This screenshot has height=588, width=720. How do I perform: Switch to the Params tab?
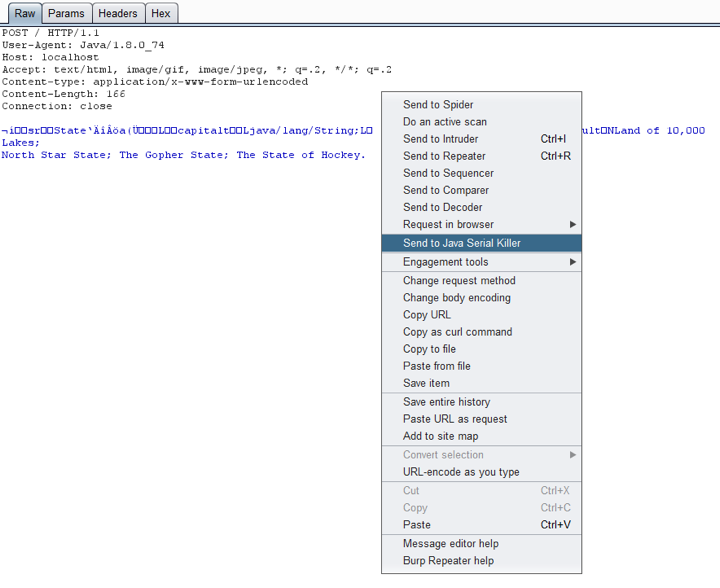point(66,14)
